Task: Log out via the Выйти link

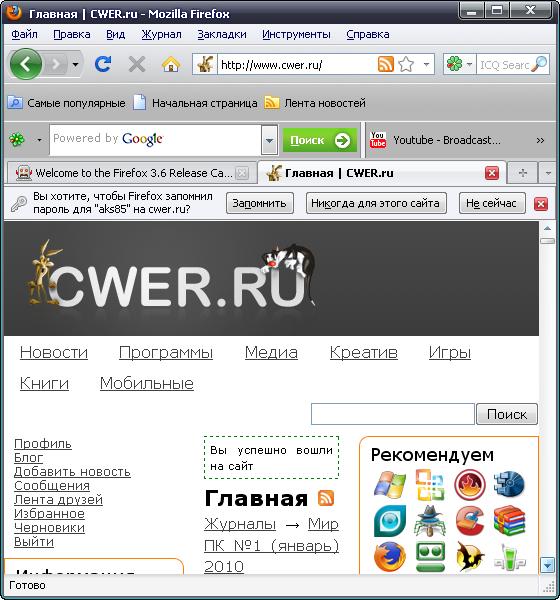Action: (x=34, y=542)
